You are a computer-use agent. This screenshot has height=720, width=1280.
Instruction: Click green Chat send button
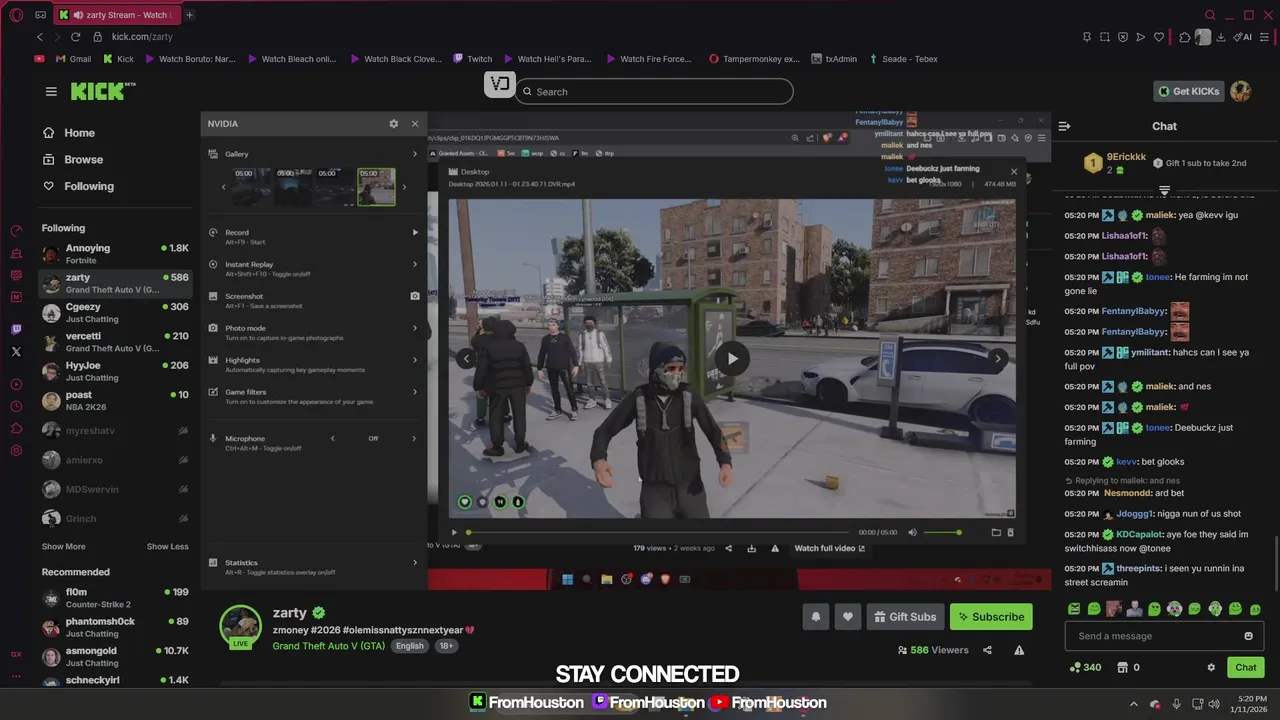pyautogui.click(x=1245, y=667)
